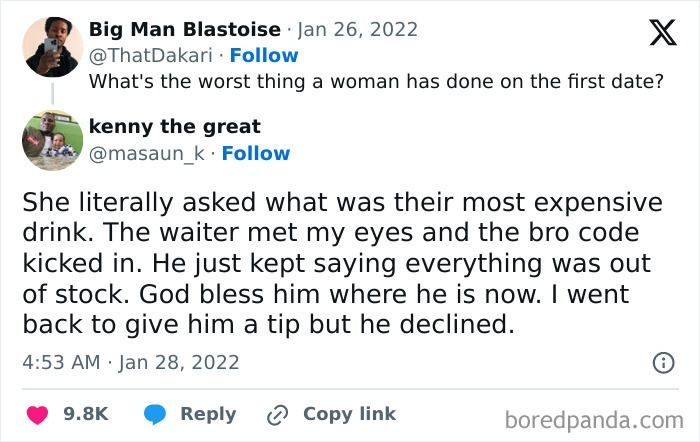Open the 4:53 AM Jan 28, 2022 timestamp

coord(132,362)
